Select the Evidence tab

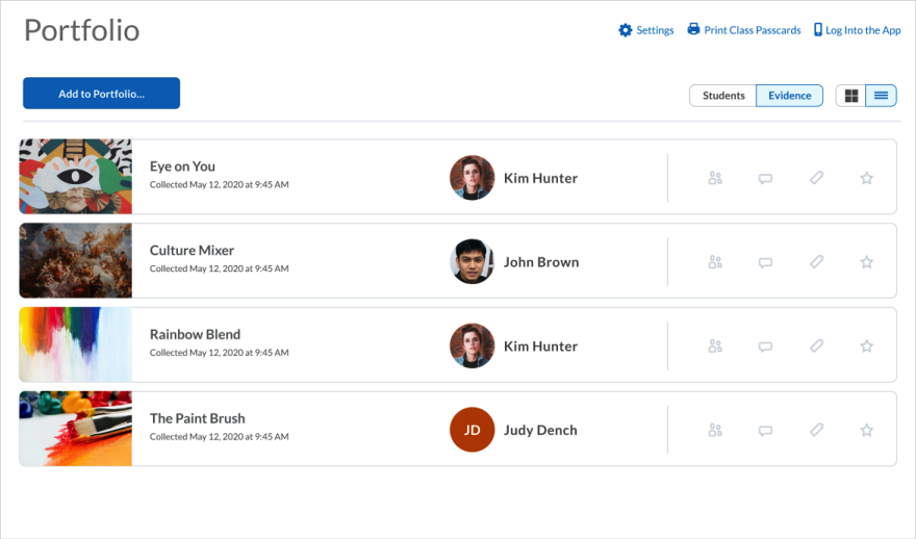click(789, 96)
